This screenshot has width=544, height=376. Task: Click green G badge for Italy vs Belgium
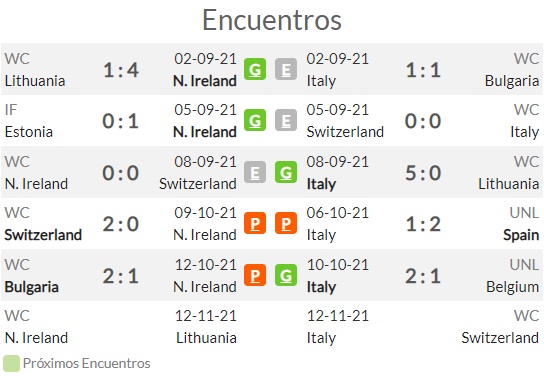click(x=286, y=275)
